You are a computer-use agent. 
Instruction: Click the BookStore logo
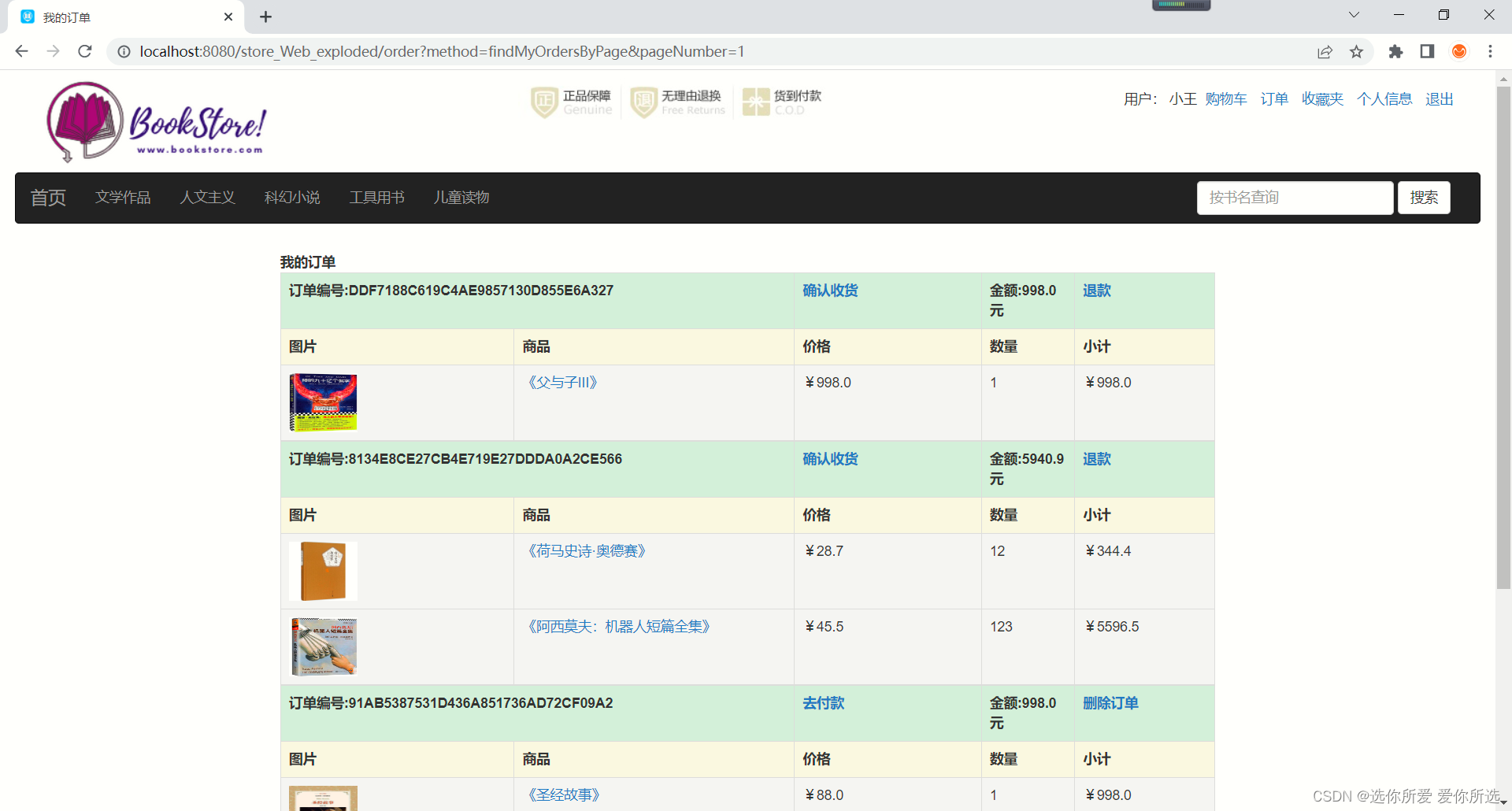click(156, 122)
